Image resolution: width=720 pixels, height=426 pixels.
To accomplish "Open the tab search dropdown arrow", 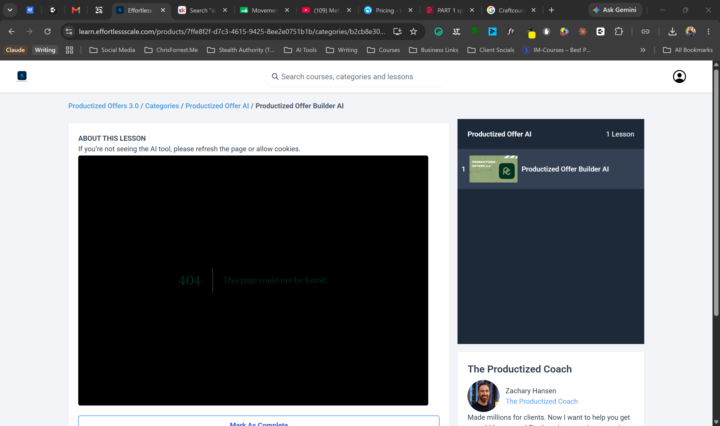I will coord(10,10).
